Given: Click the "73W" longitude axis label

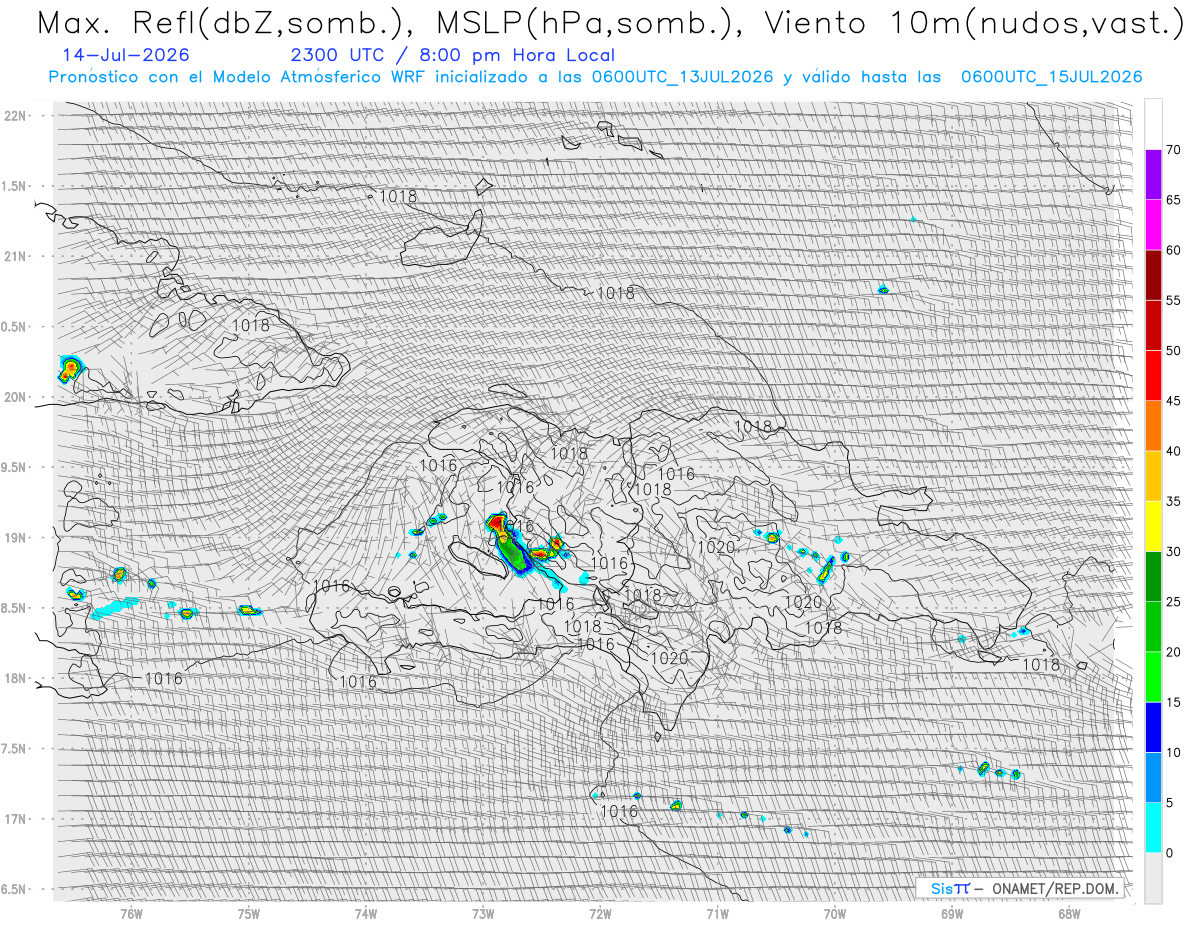Looking at the screenshot, I should click(x=483, y=914).
